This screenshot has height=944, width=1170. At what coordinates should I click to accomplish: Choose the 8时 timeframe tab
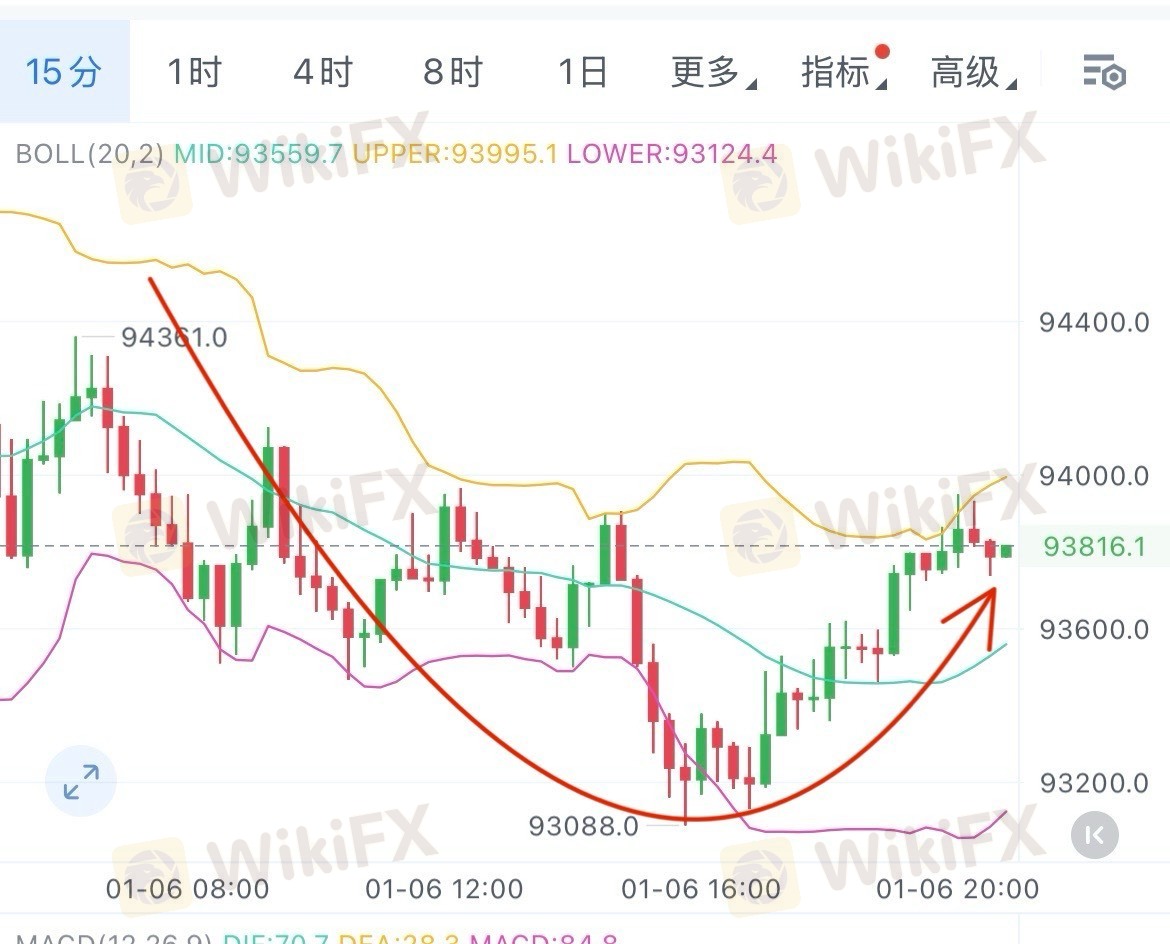click(x=452, y=72)
